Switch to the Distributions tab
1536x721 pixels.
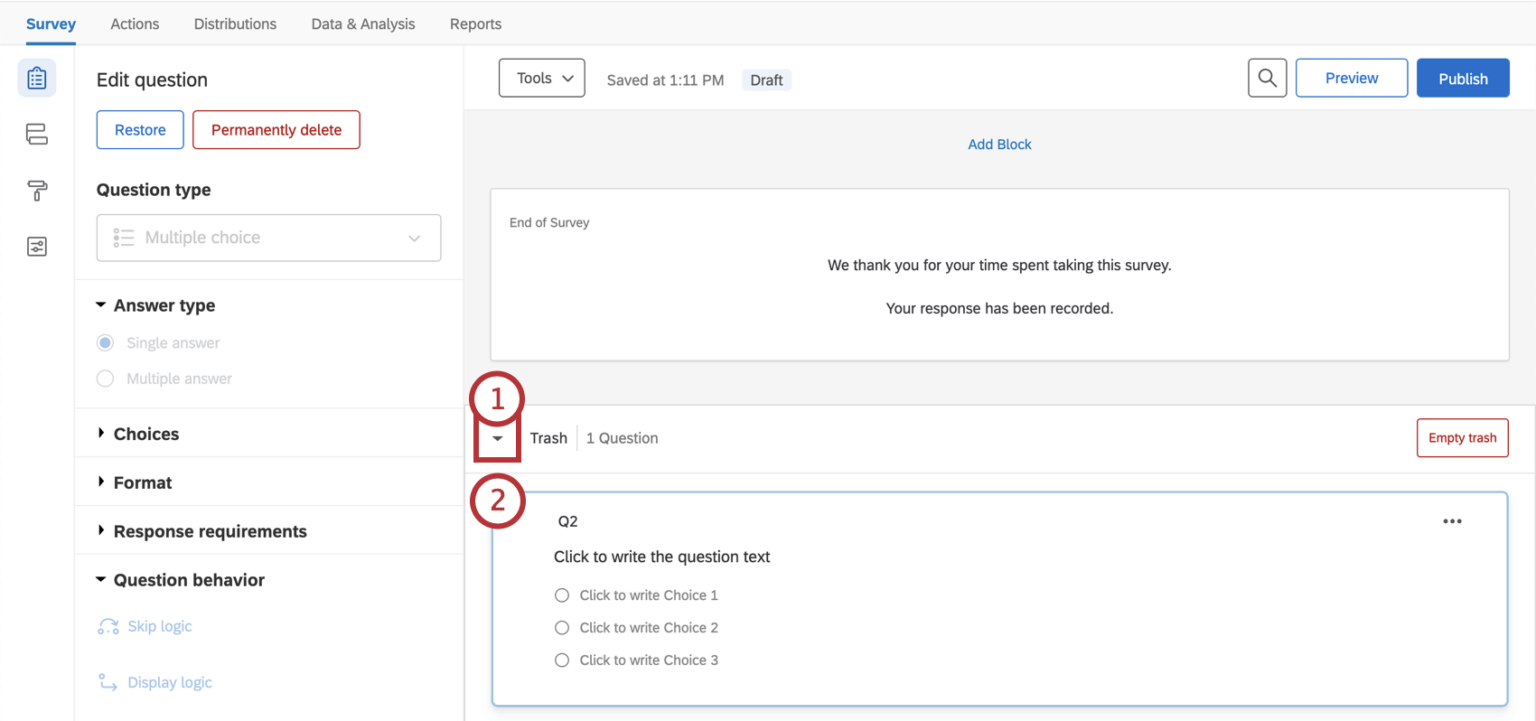point(234,23)
